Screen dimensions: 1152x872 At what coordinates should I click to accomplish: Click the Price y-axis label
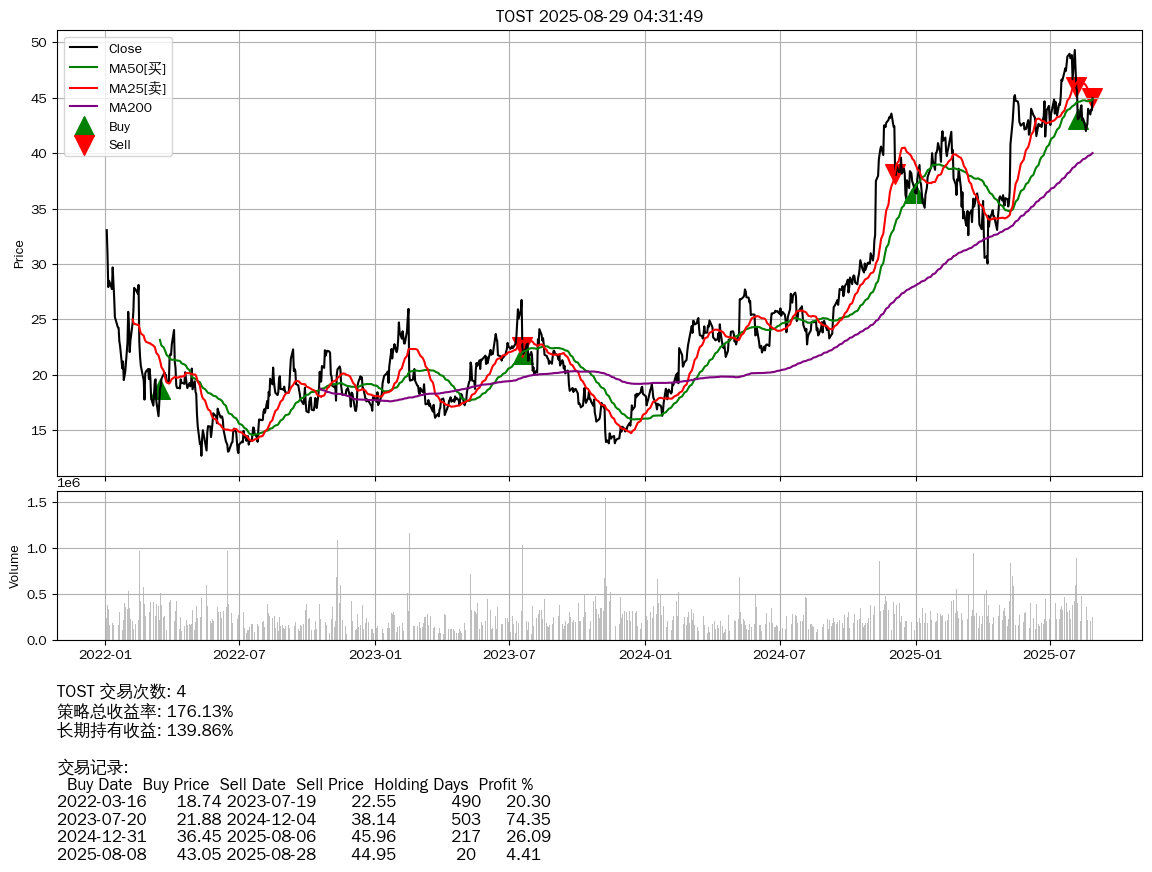(18, 254)
